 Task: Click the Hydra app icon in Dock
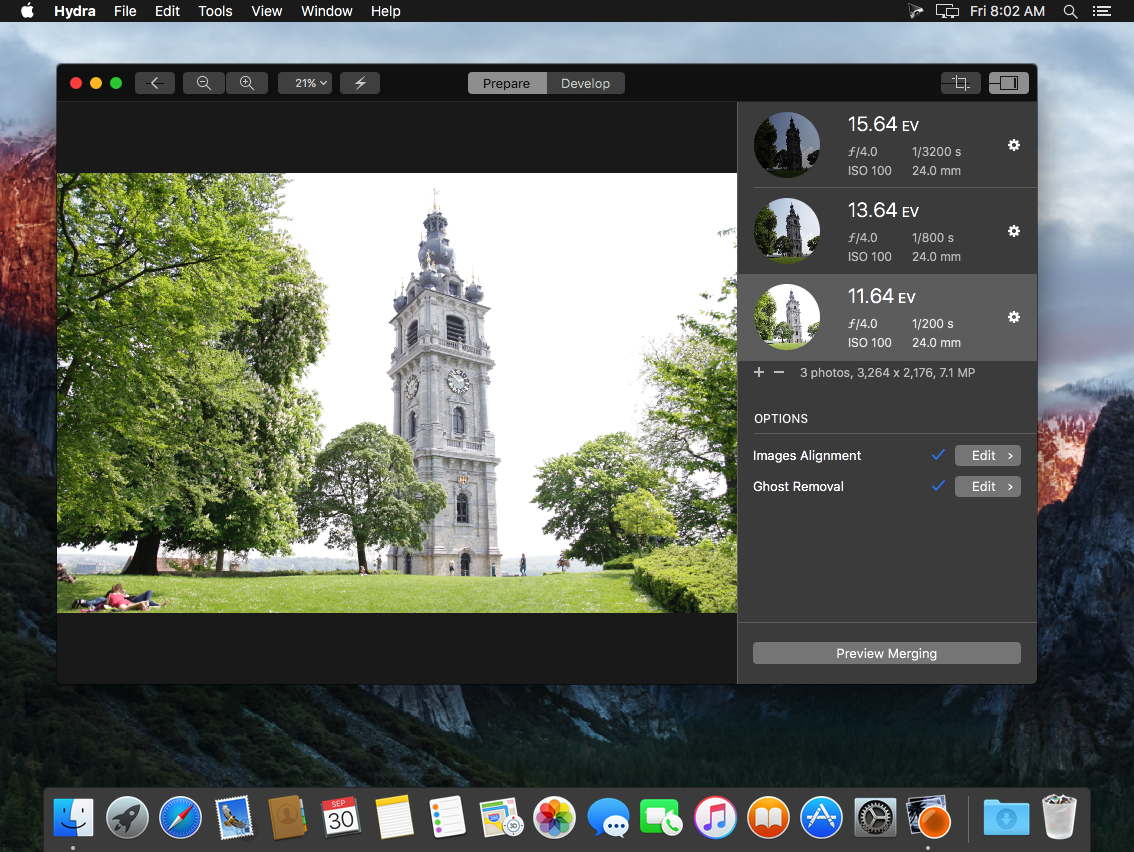click(928, 818)
